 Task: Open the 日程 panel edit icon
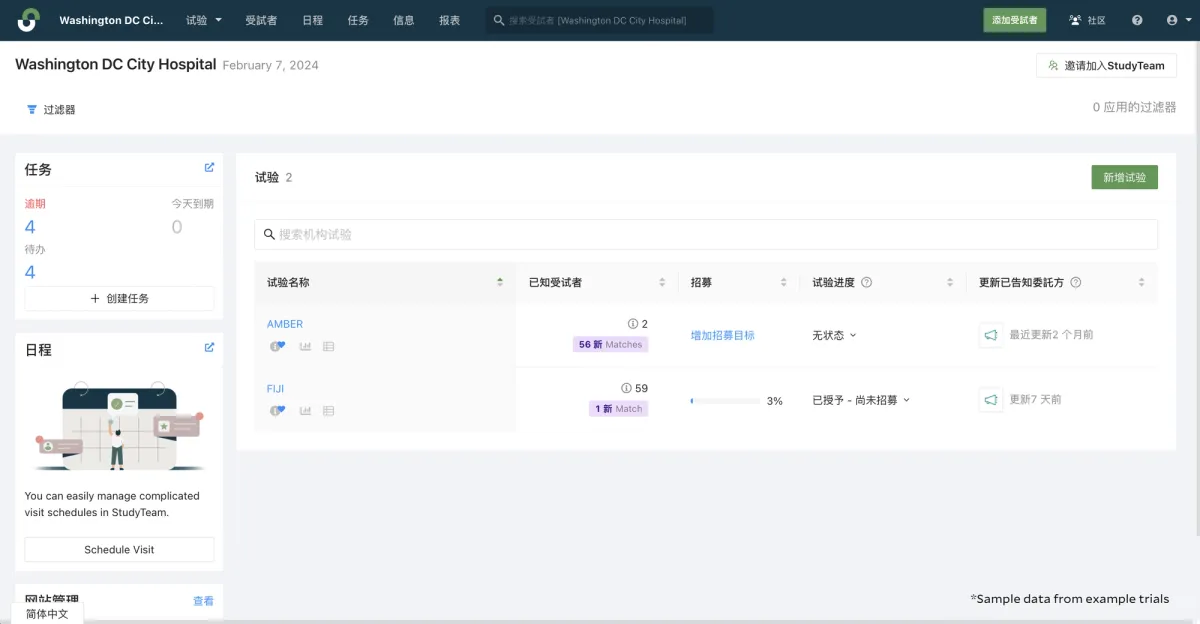point(209,347)
